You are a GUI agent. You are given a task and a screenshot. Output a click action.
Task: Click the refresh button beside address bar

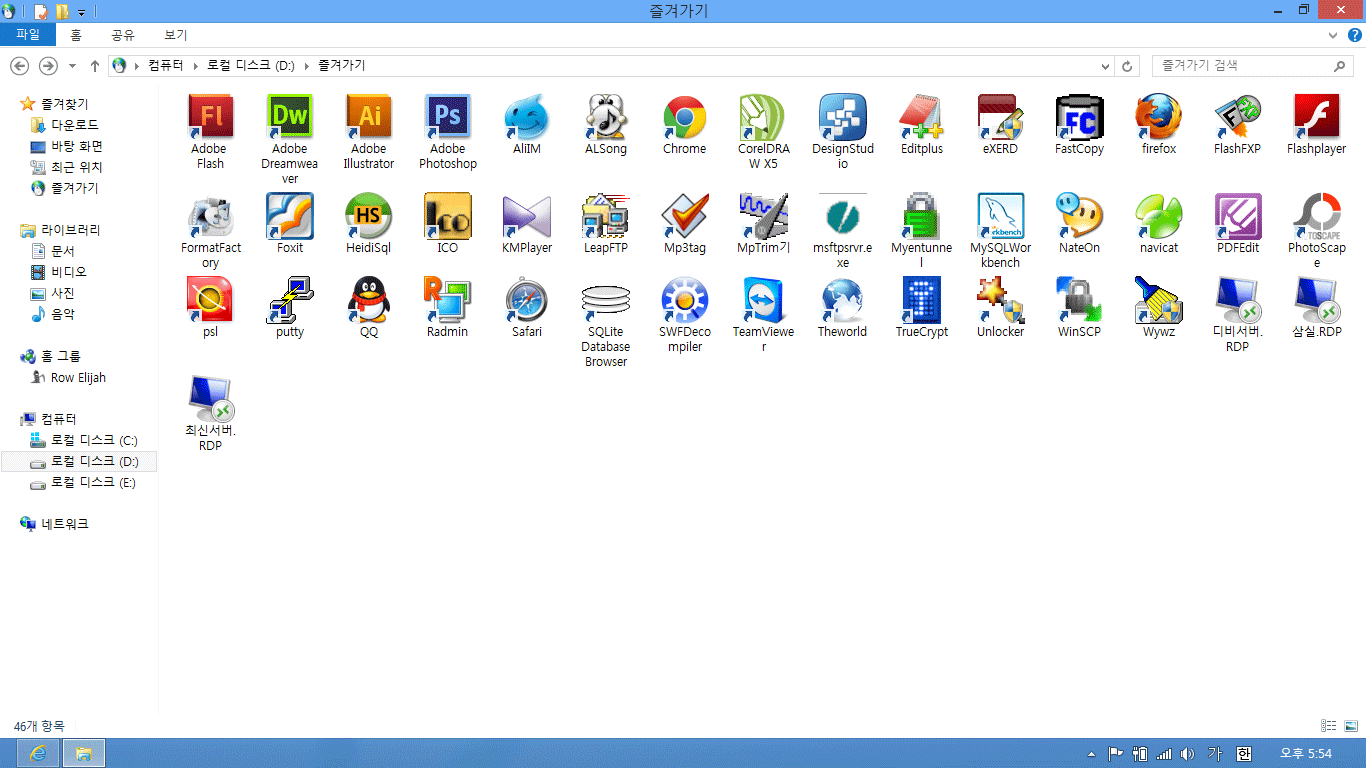1128,66
